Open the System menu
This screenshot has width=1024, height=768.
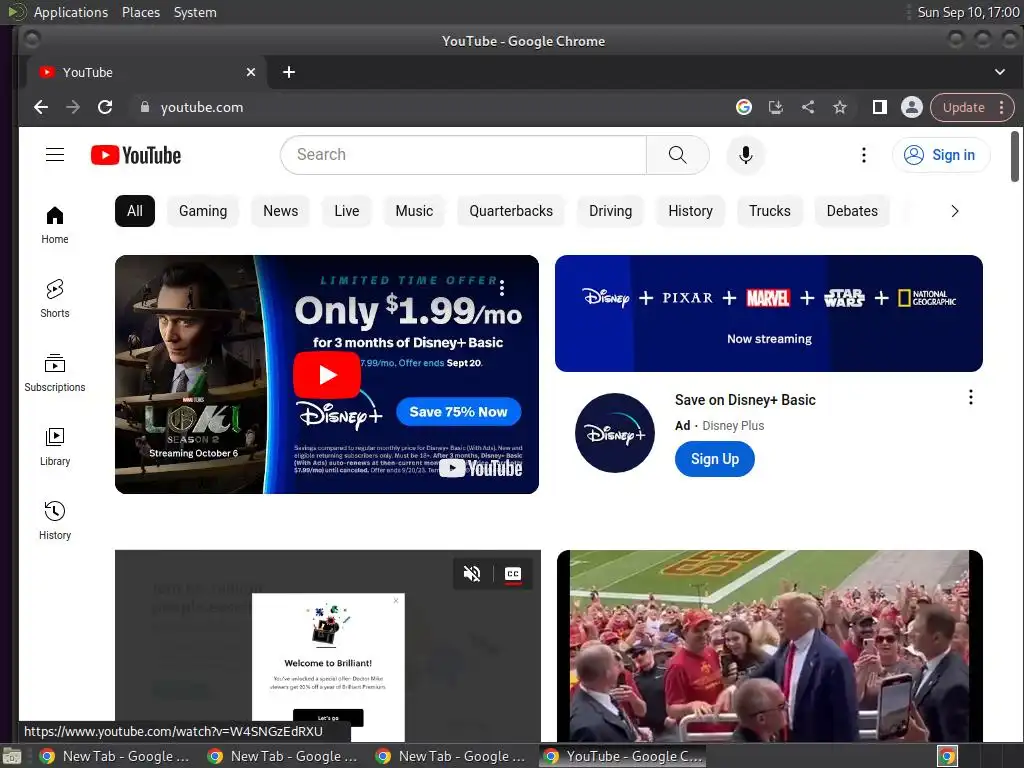(195, 12)
